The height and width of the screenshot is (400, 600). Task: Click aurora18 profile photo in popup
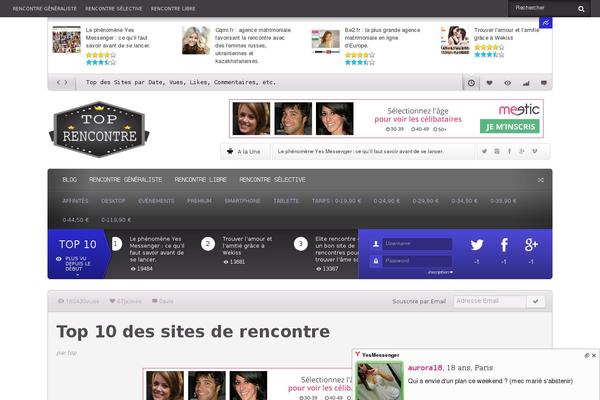[379, 381]
